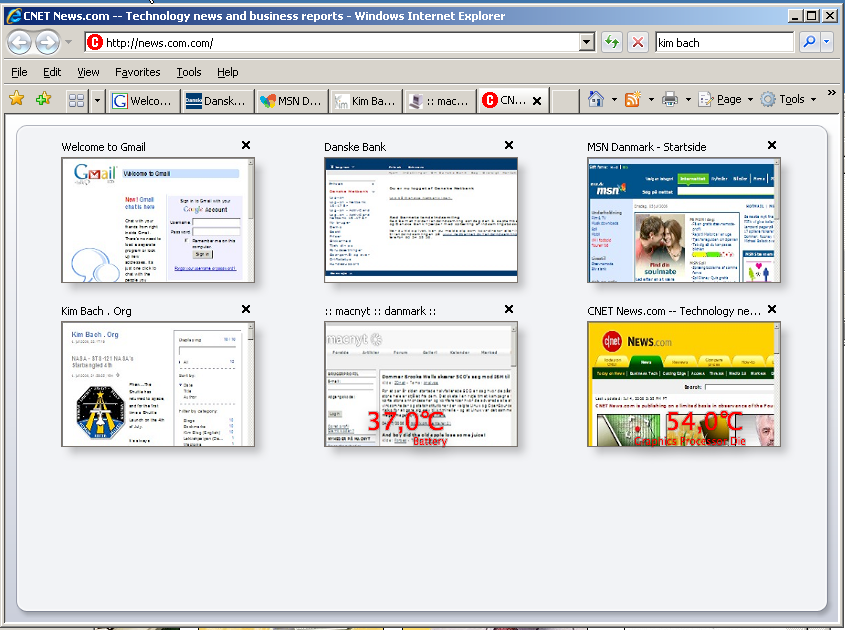Open a new blank tab
This screenshot has width=845, height=630.
pyautogui.click(x=565, y=101)
